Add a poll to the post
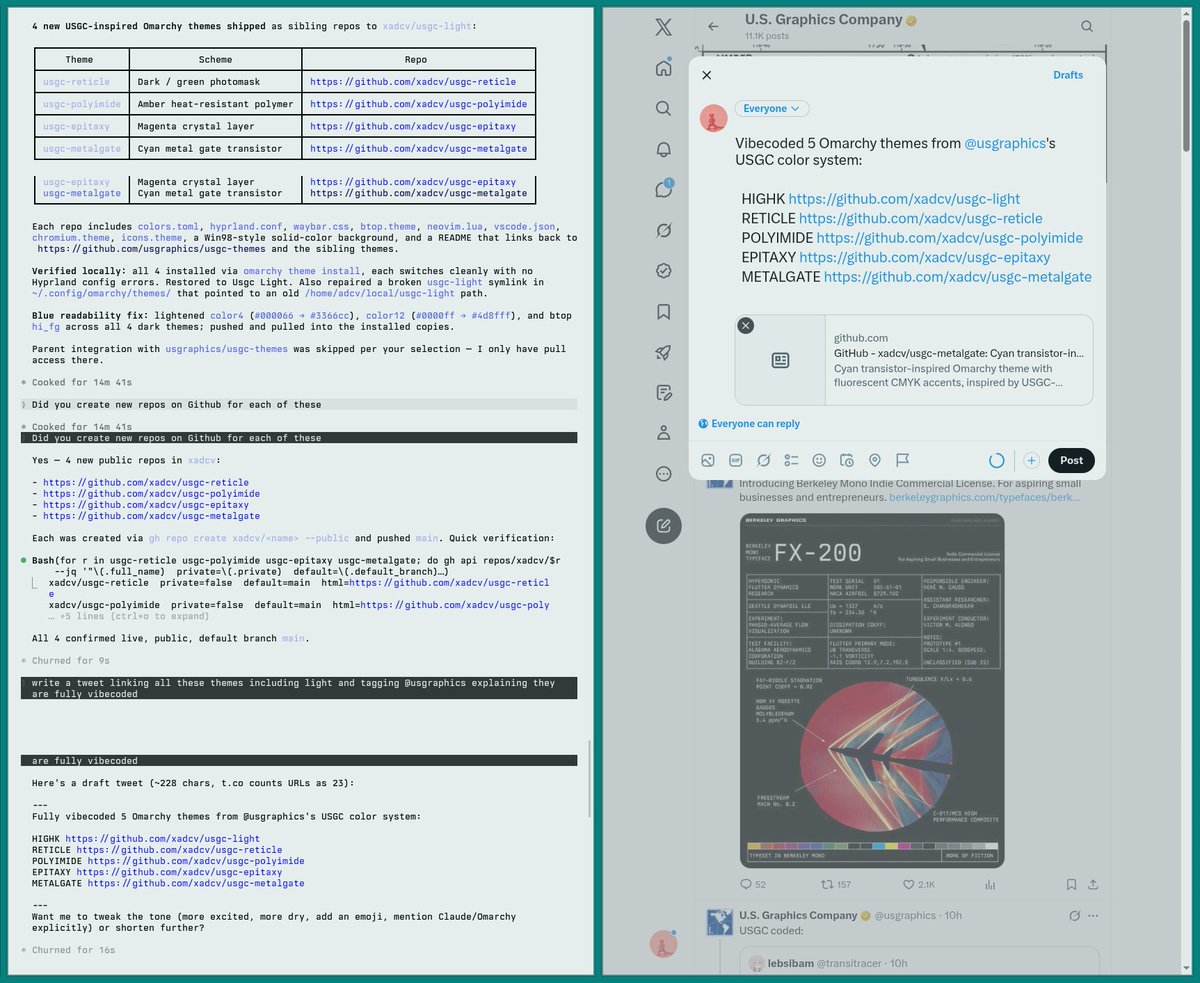The width and height of the screenshot is (1200, 983). 791,460
